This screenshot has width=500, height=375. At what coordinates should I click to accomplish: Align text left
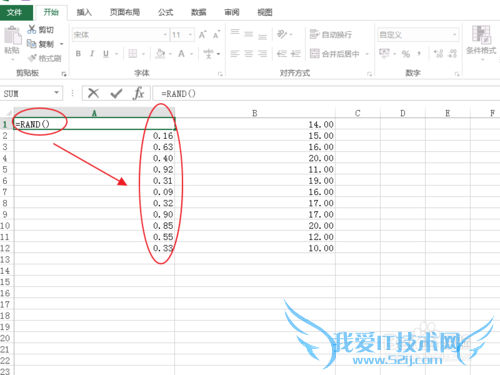tap(235, 54)
